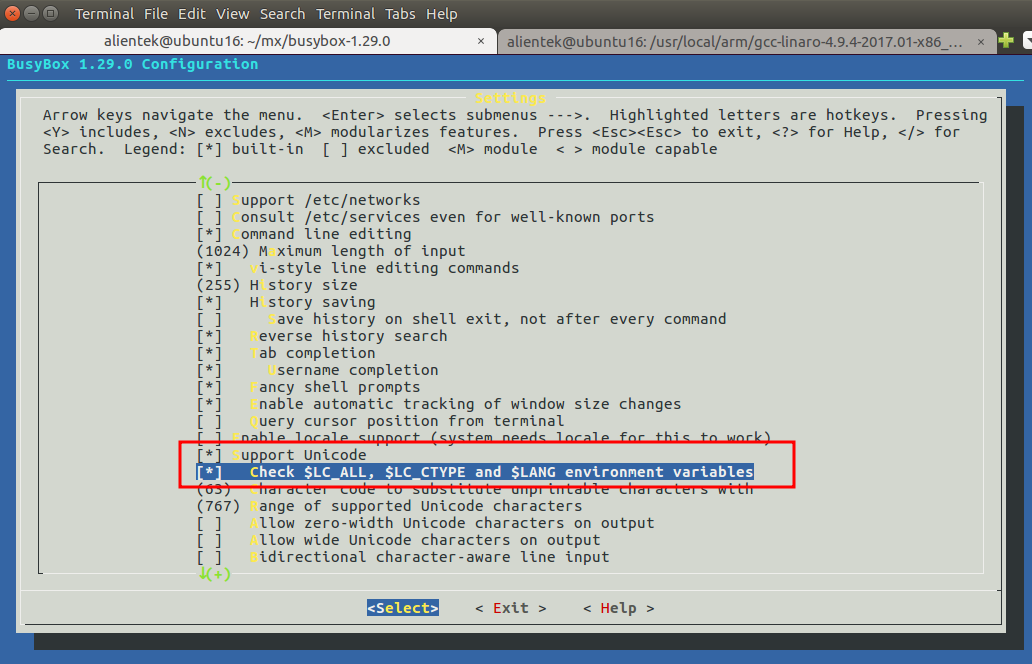Switch to the busybox-1.29.0 terminal tab
This screenshot has width=1032, height=664.
(247, 41)
